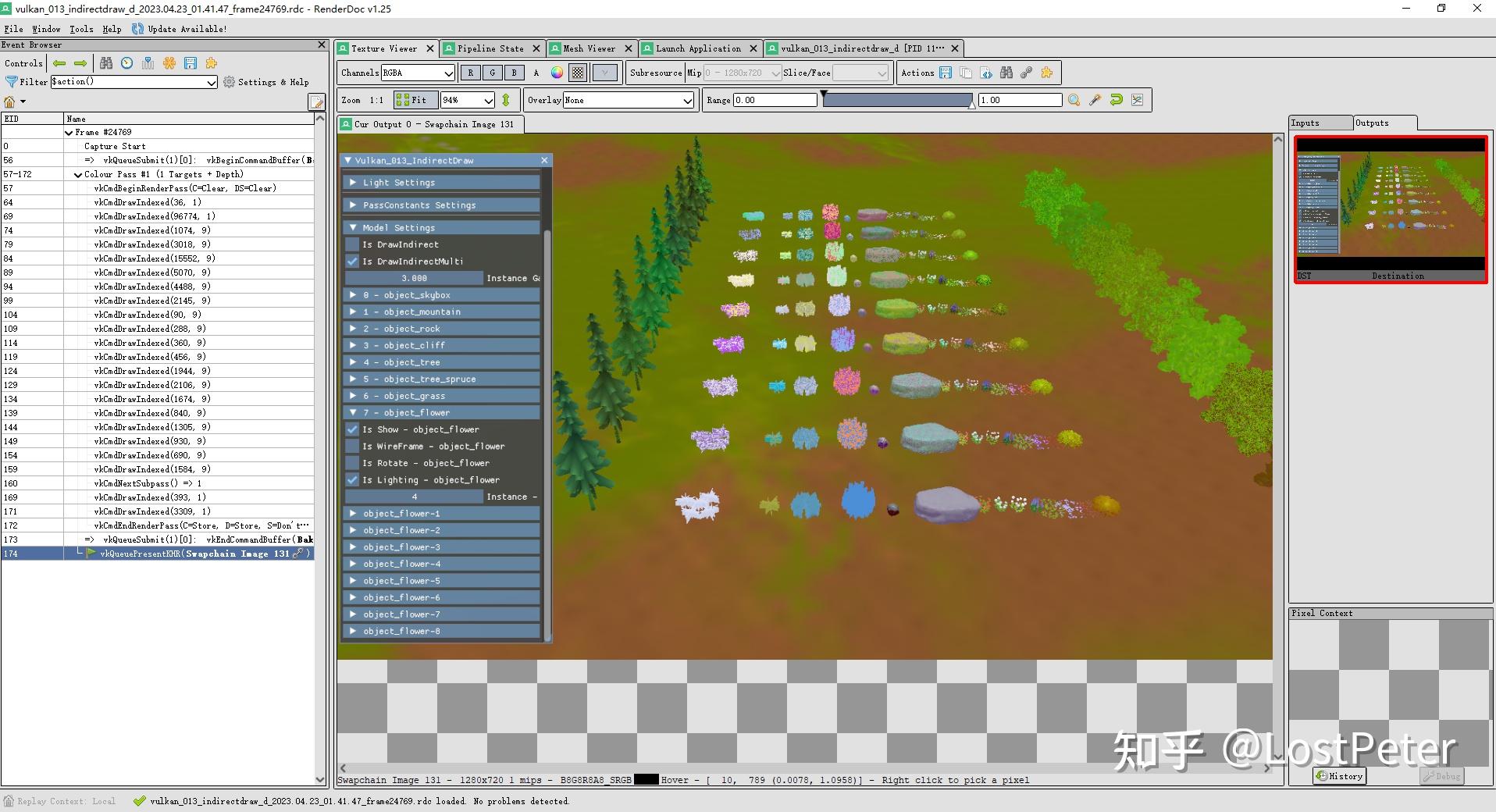
Task: Open the Tools menu
Action: coord(80,29)
